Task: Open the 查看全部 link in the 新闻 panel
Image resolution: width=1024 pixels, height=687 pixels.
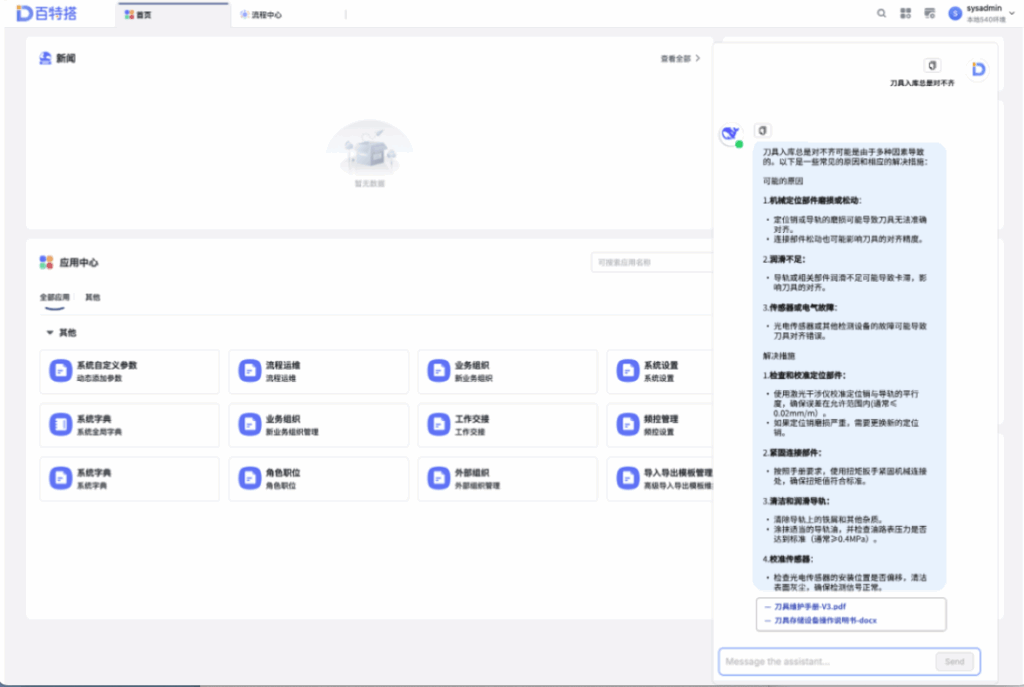Action: click(x=680, y=58)
